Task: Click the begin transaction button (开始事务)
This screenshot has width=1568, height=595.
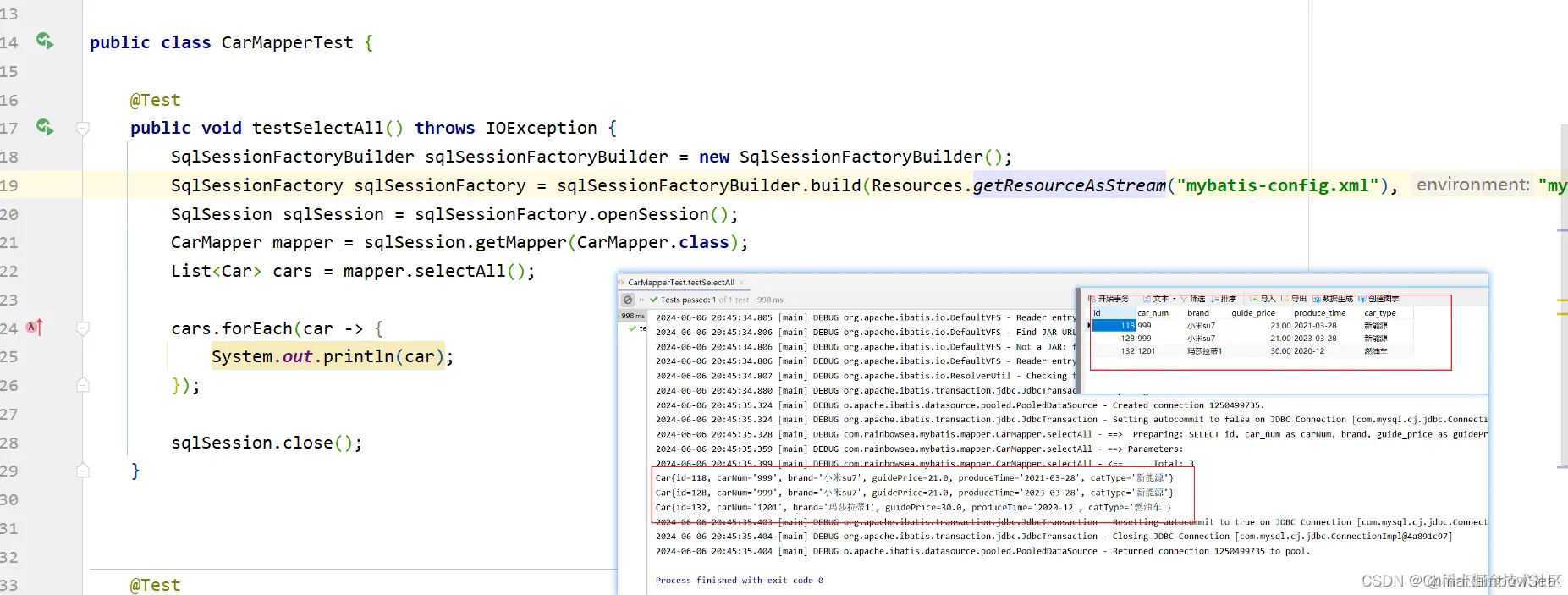Action: 1109,299
